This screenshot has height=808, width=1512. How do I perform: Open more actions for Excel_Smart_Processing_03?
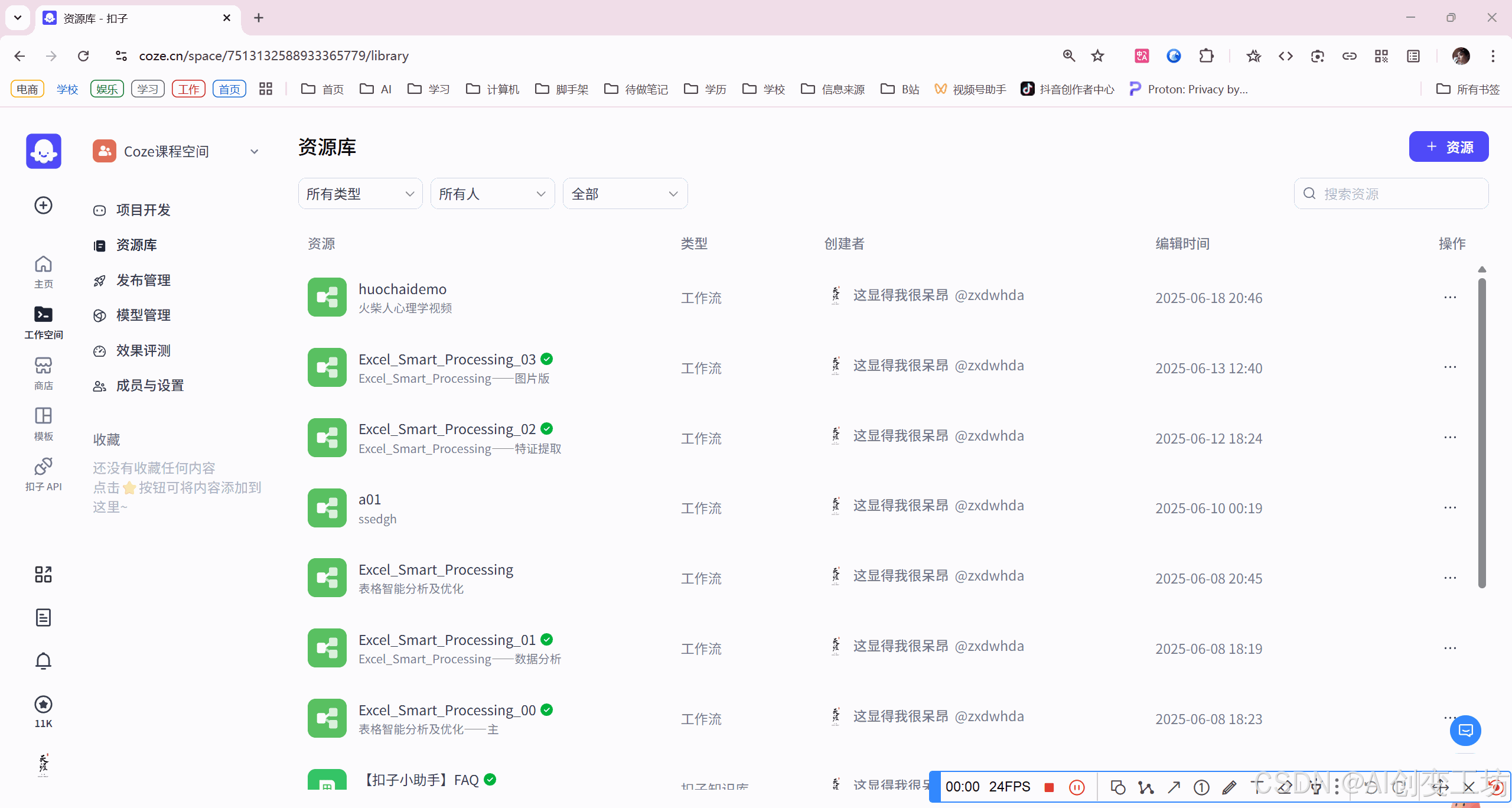pos(1450,367)
